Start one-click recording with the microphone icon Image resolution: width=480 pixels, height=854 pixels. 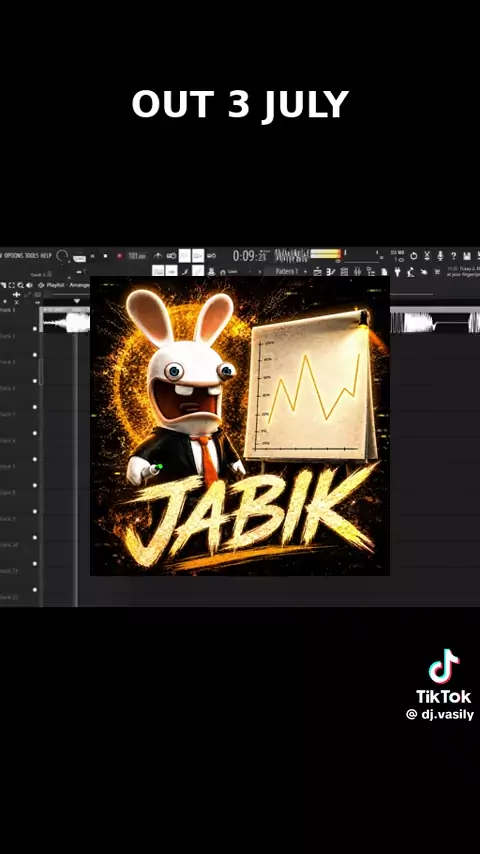(440, 256)
